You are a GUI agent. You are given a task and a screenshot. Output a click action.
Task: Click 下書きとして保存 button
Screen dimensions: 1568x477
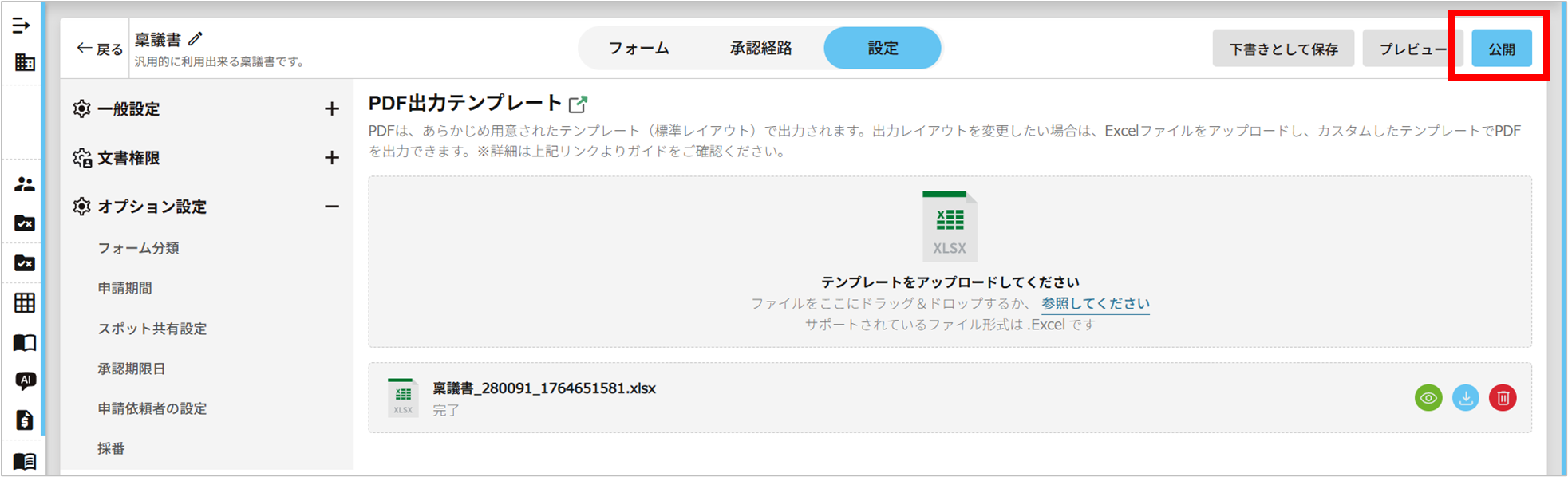1283,49
